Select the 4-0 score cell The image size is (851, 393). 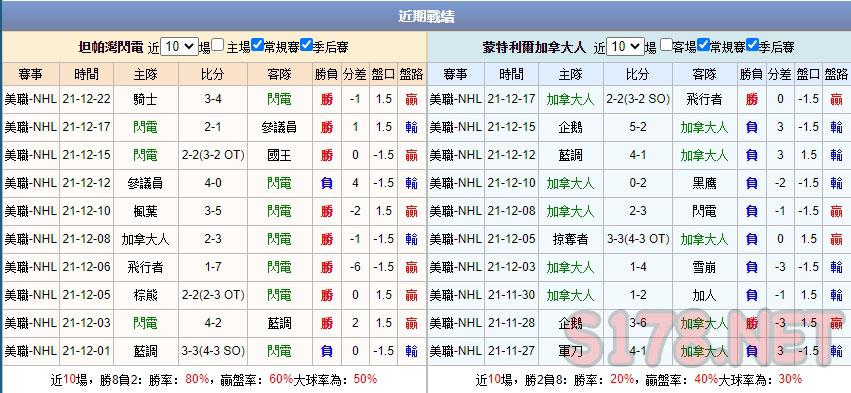(213, 183)
